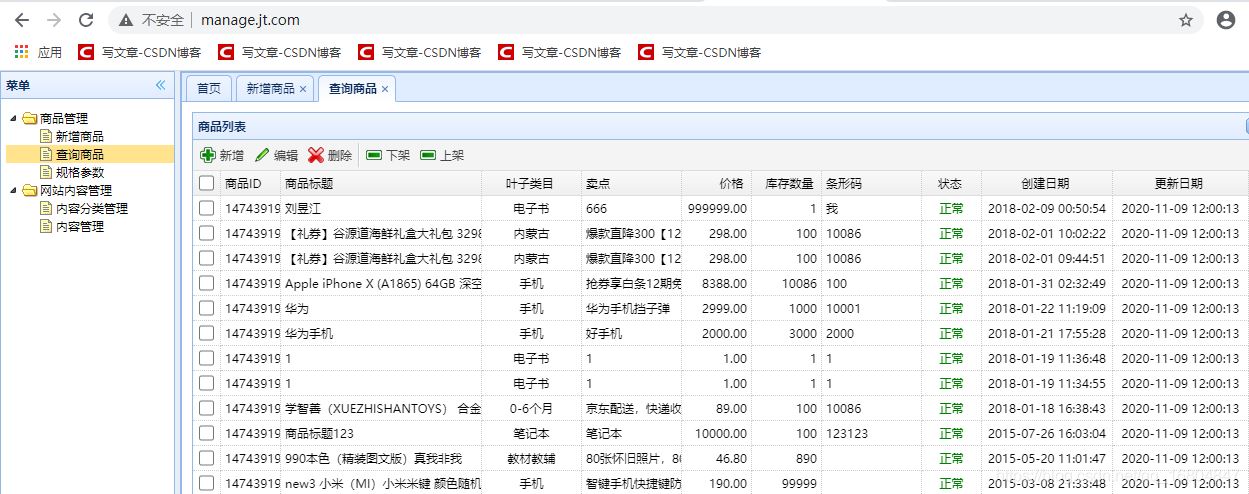Screen dimensions: 1249x494
Task: Switch to the 新增商品 tab
Action: click(x=270, y=88)
